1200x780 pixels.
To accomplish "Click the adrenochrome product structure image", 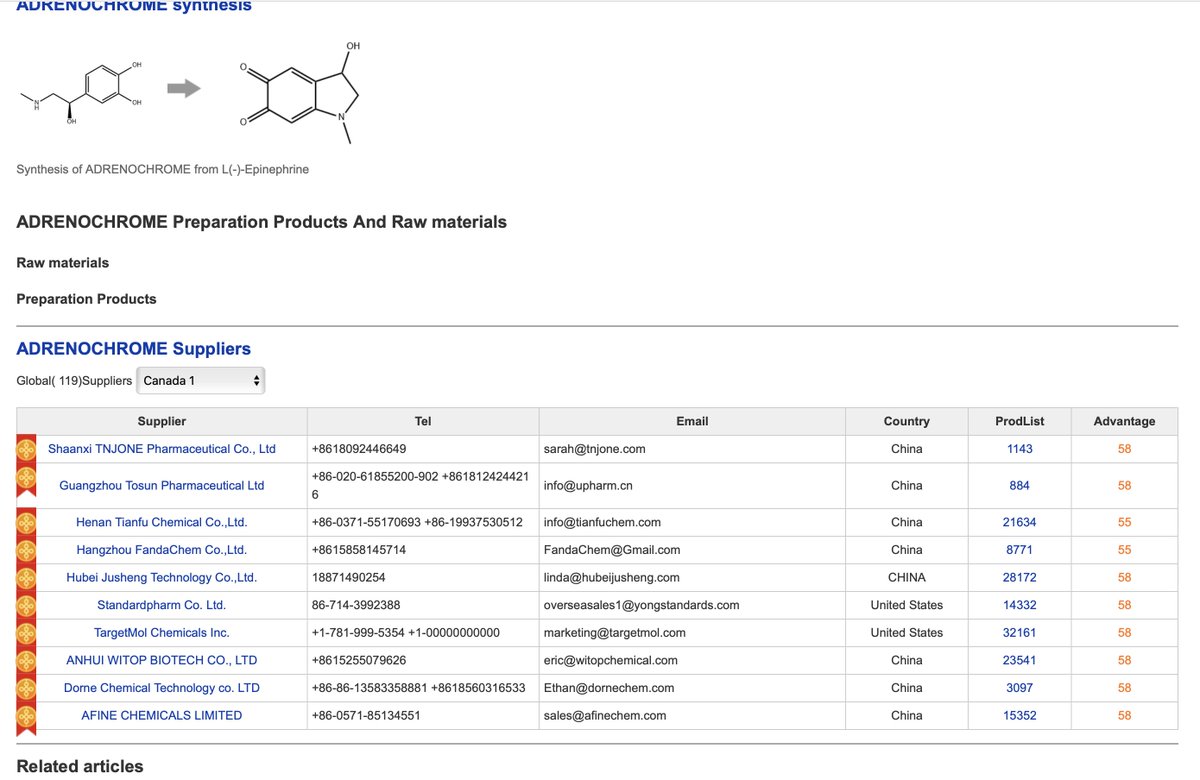I will [x=302, y=92].
